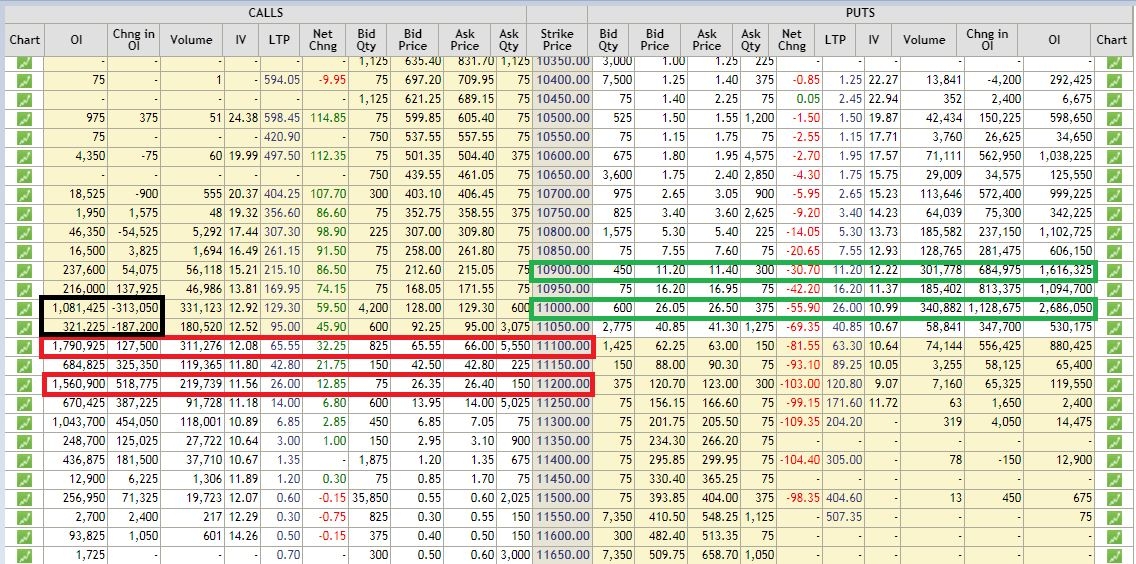Click the Strike Price column header
1136x564 pixels.
point(556,39)
